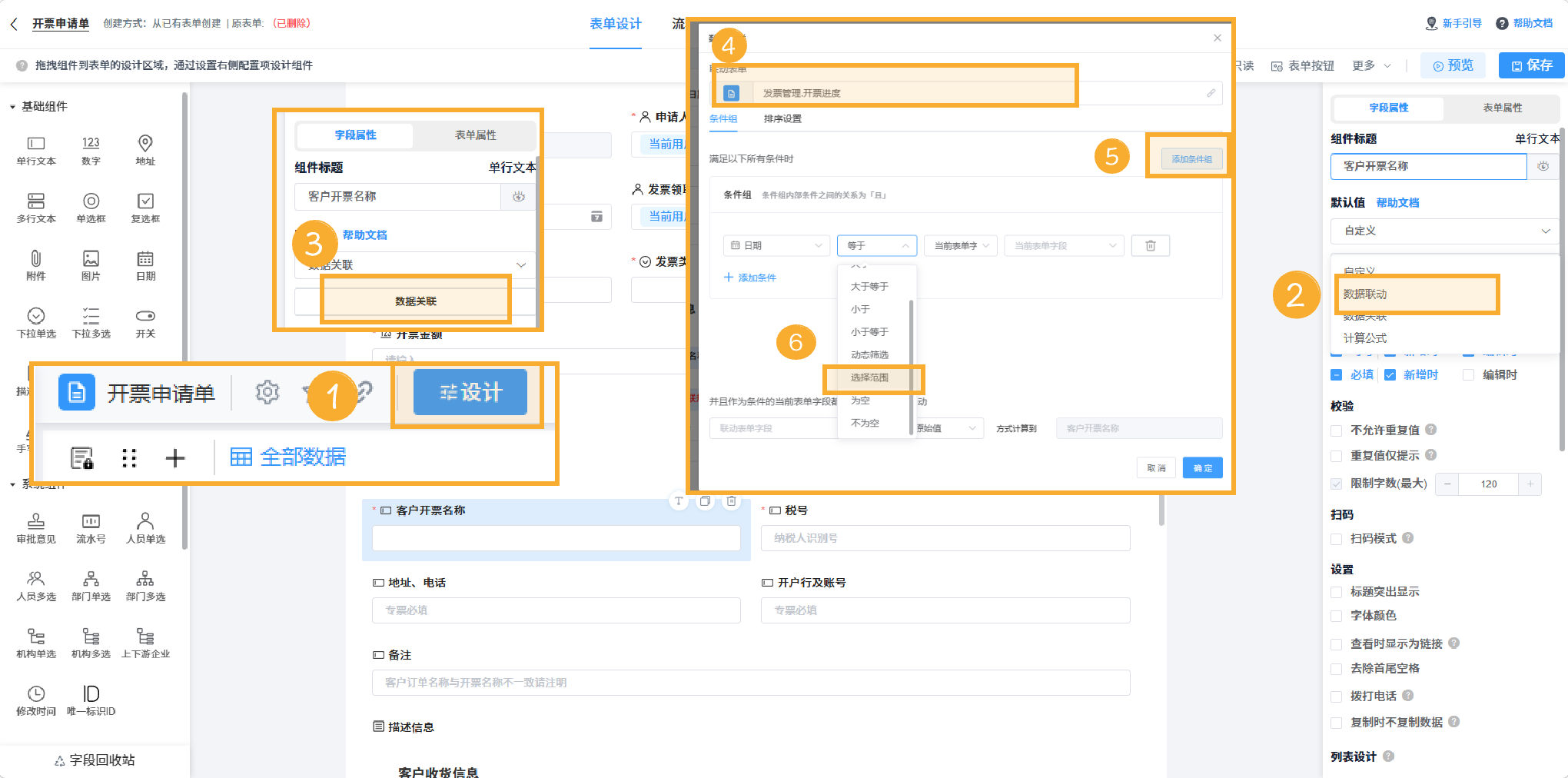Click the 保存 save button
Viewport: 1568px width, 778px height.
click(x=1530, y=65)
